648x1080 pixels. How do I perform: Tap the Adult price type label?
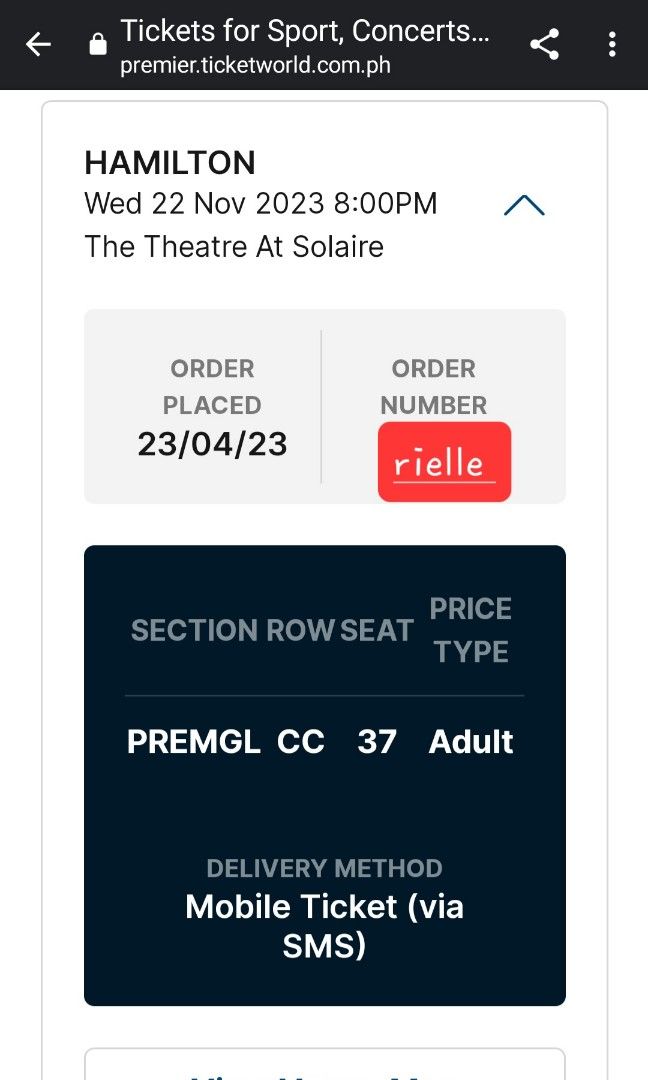pyautogui.click(x=471, y=741)
